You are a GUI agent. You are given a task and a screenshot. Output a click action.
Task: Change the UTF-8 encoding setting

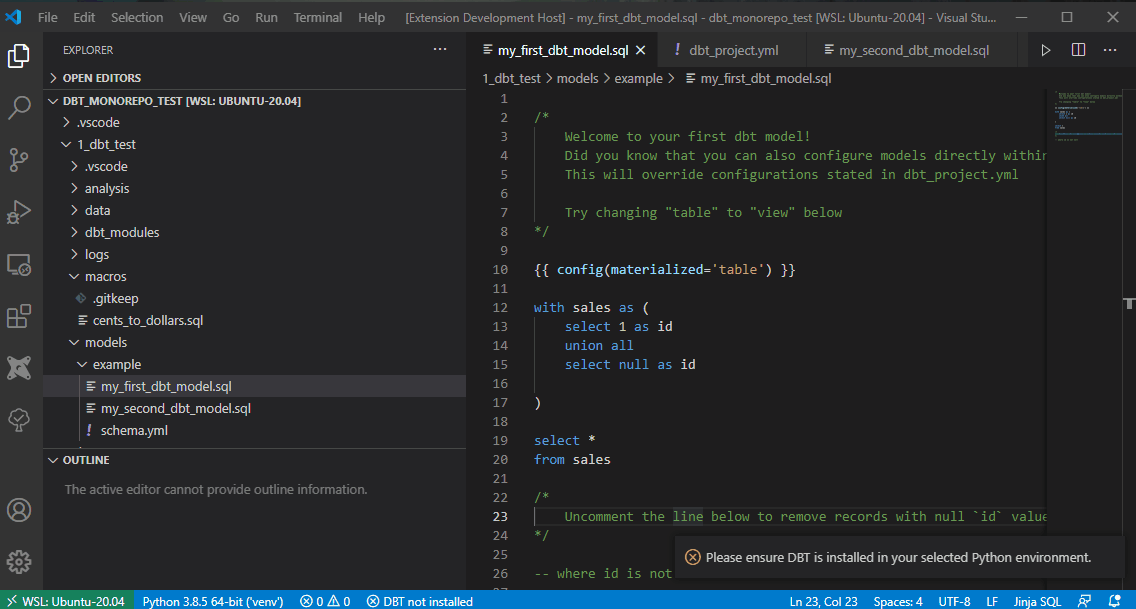[x=954, y=601]
